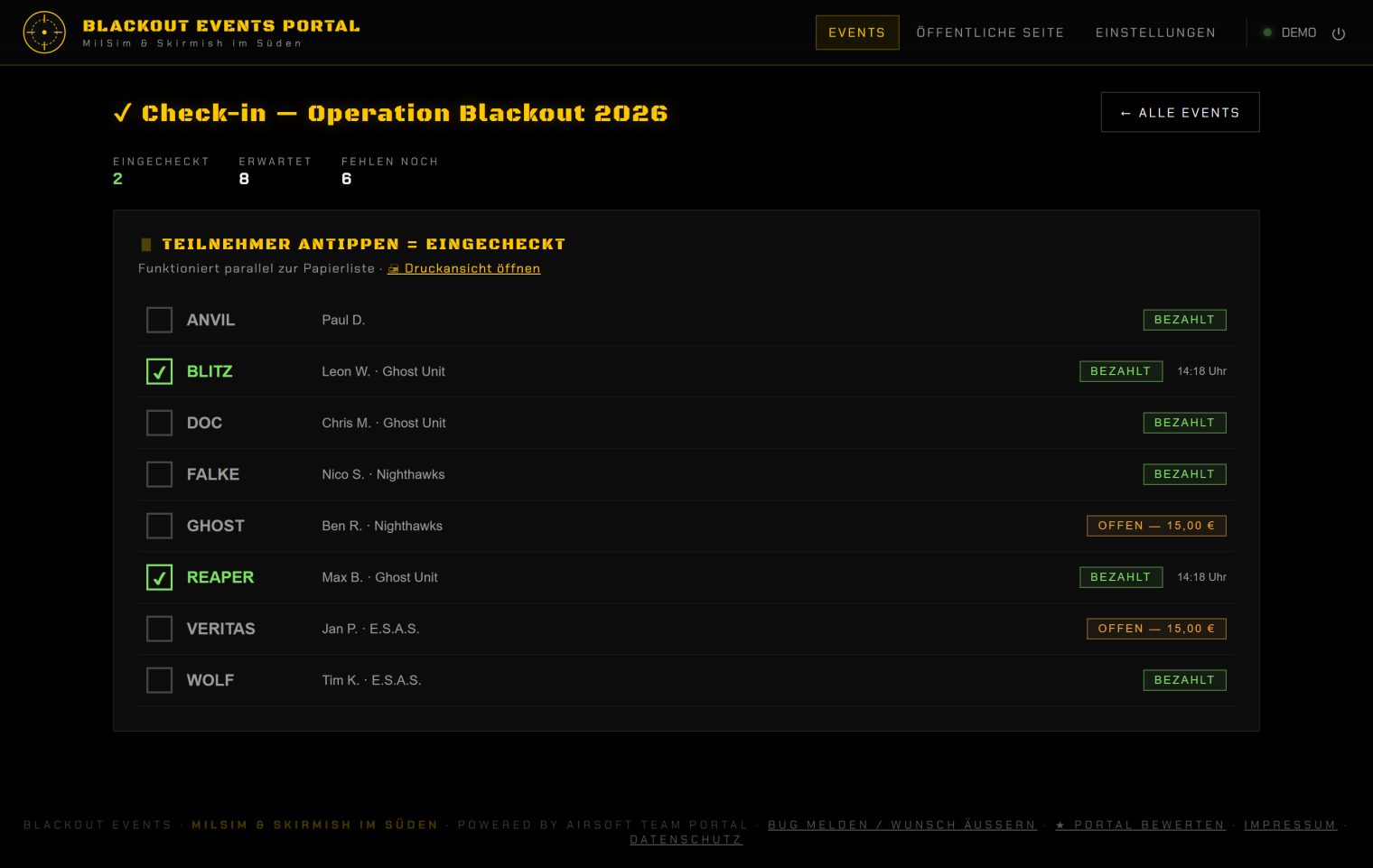Check in VERITAS with its checkbox
The height and width of the screenshot is (868, 1373).
tap(159, 629)
